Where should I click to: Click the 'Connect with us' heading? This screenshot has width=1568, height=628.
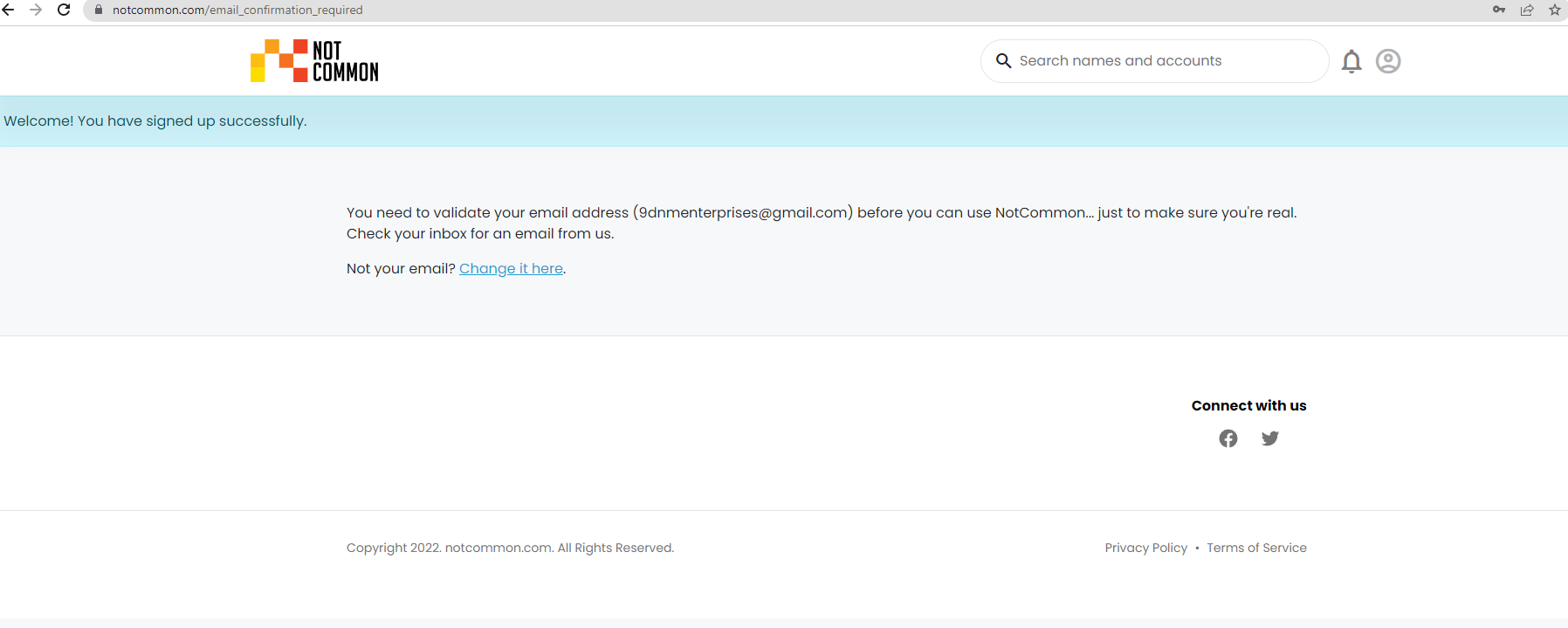1248,405
